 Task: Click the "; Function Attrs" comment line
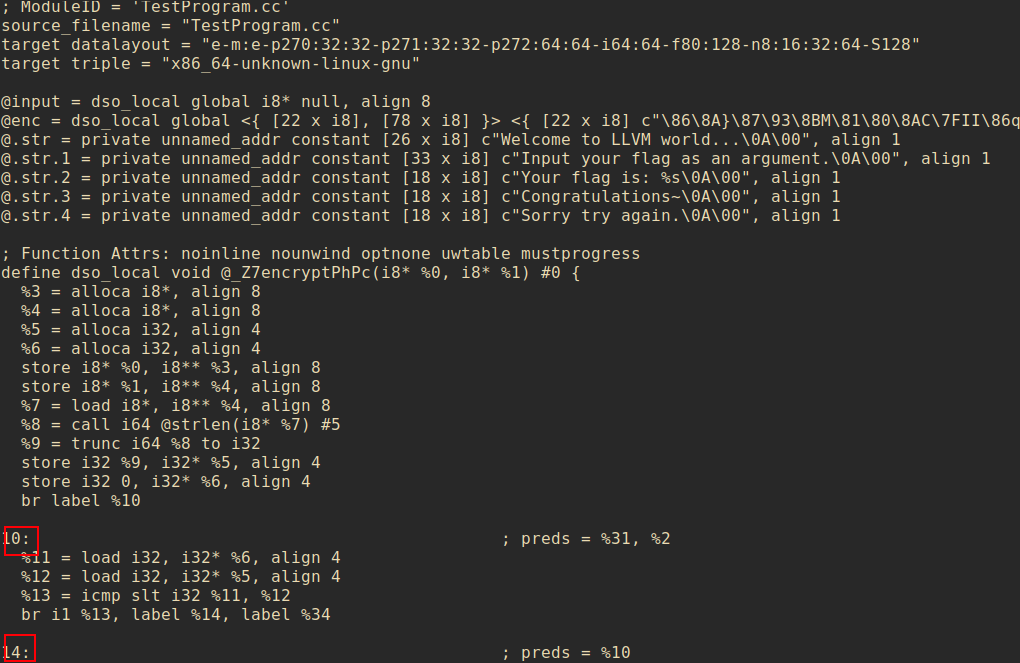320,254
